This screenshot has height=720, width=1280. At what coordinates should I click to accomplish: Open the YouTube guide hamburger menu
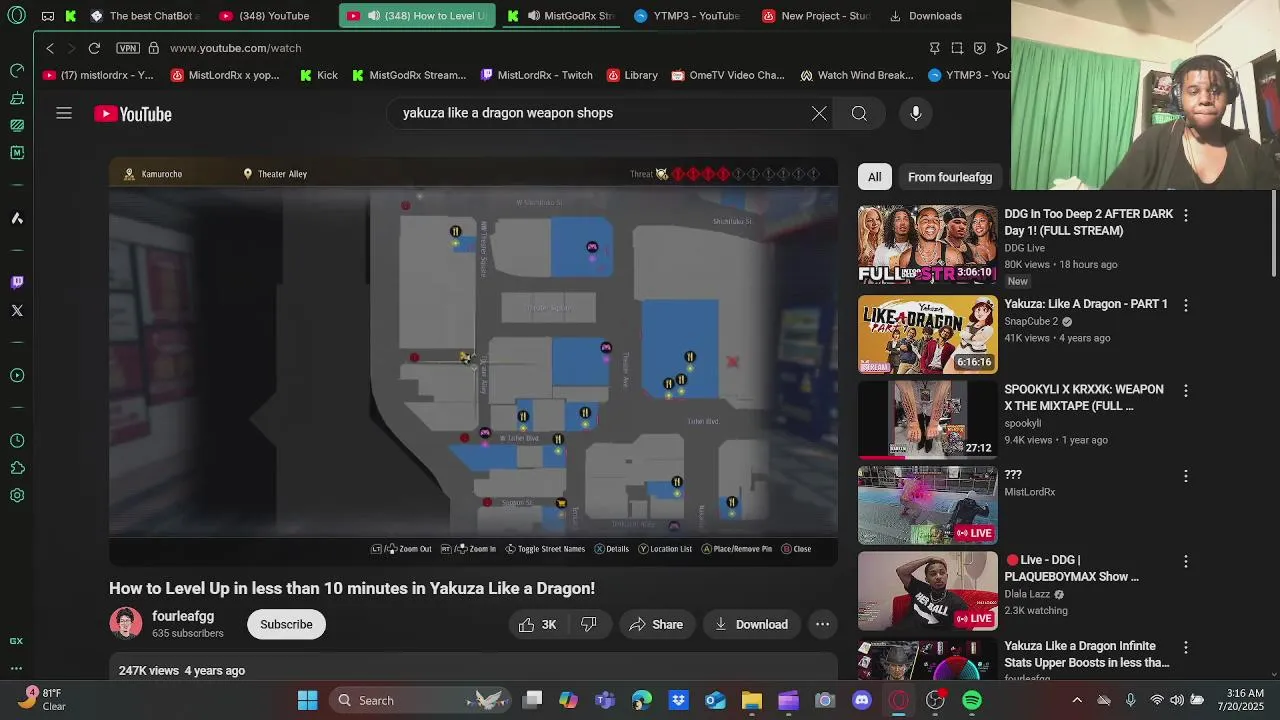pyautogui.click(x=64, y=113)
